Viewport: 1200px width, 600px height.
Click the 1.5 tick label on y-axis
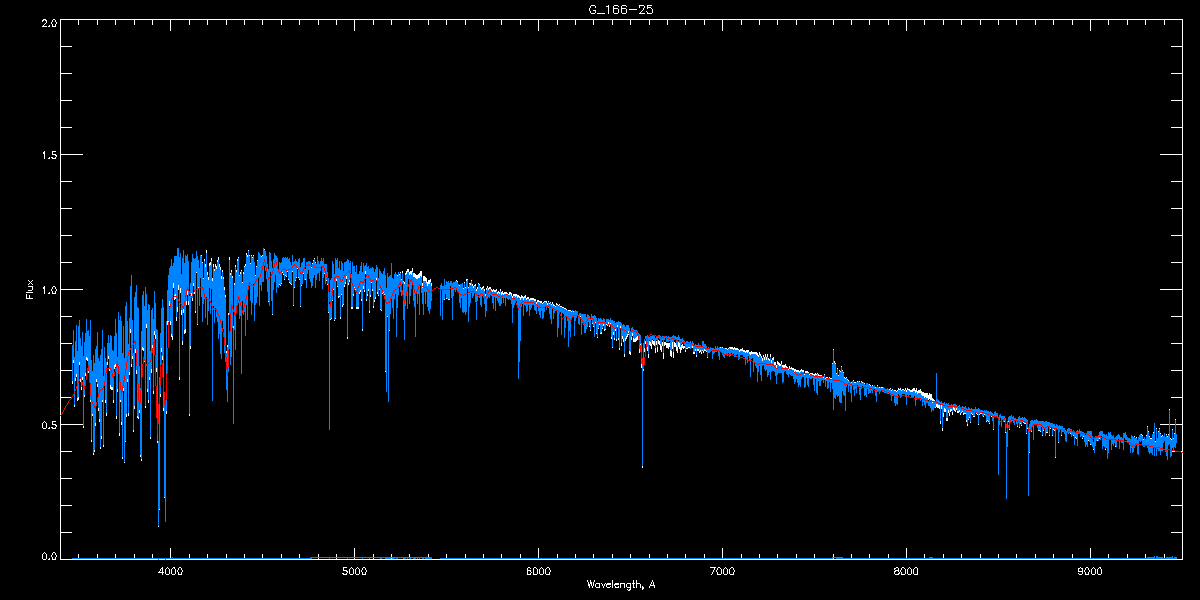[x=48, y=155]
